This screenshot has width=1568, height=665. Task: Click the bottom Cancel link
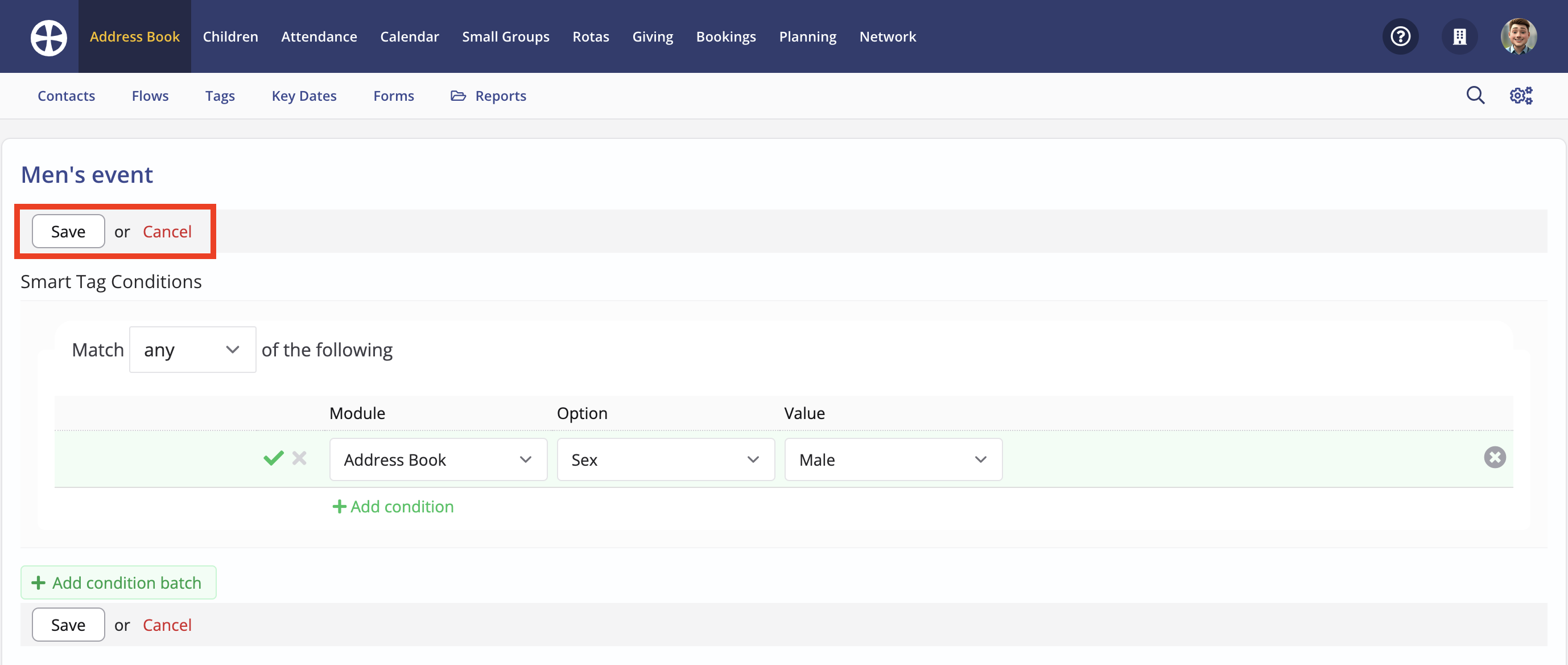[167, 625]
